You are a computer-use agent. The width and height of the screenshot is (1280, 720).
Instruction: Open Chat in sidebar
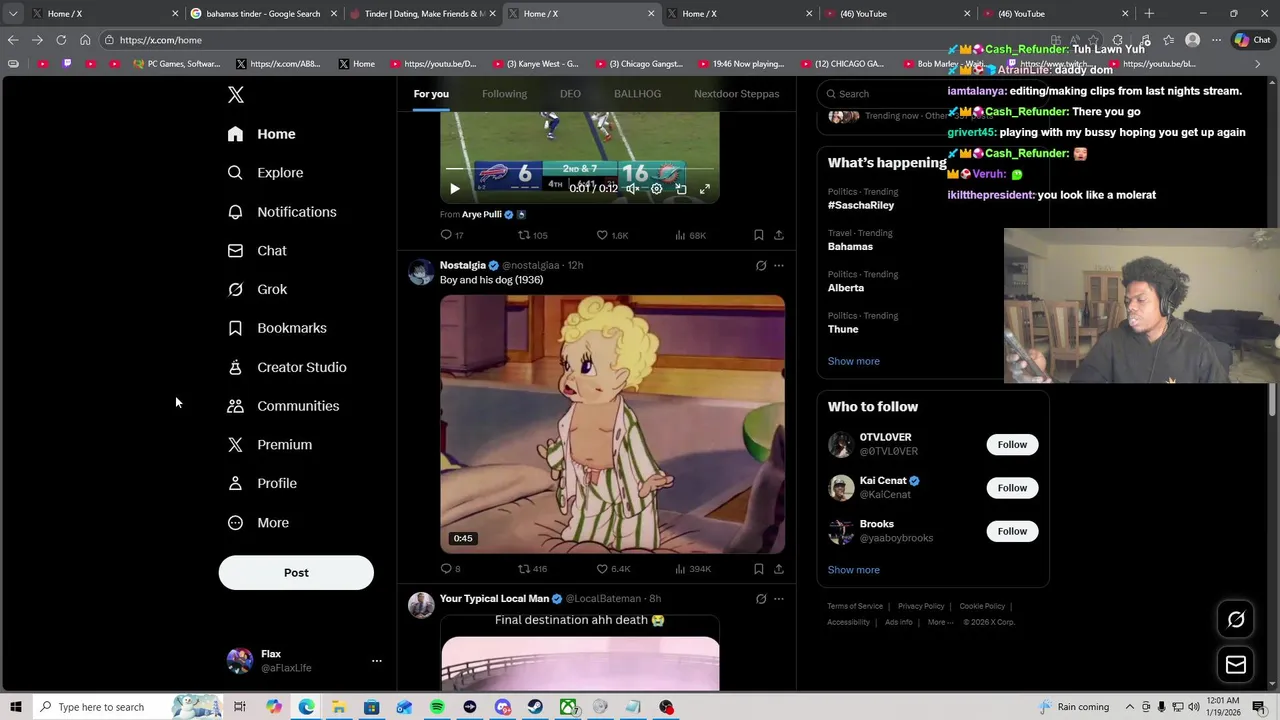point(257,251)
